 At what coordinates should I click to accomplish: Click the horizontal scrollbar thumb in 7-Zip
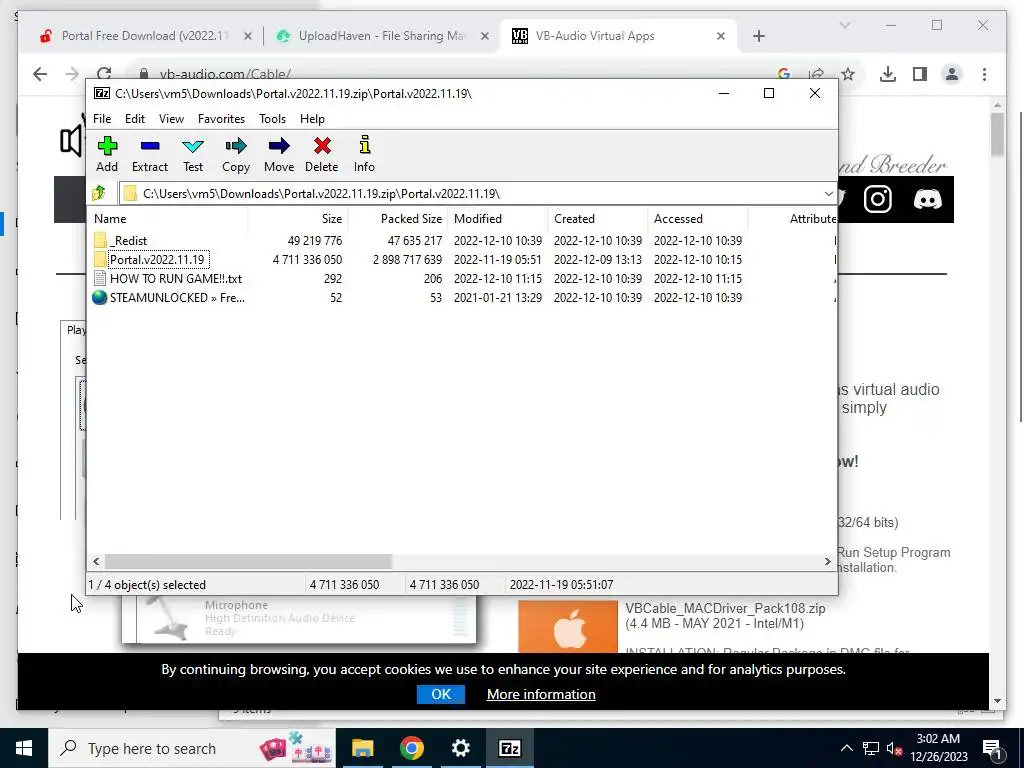click(248, 562)
